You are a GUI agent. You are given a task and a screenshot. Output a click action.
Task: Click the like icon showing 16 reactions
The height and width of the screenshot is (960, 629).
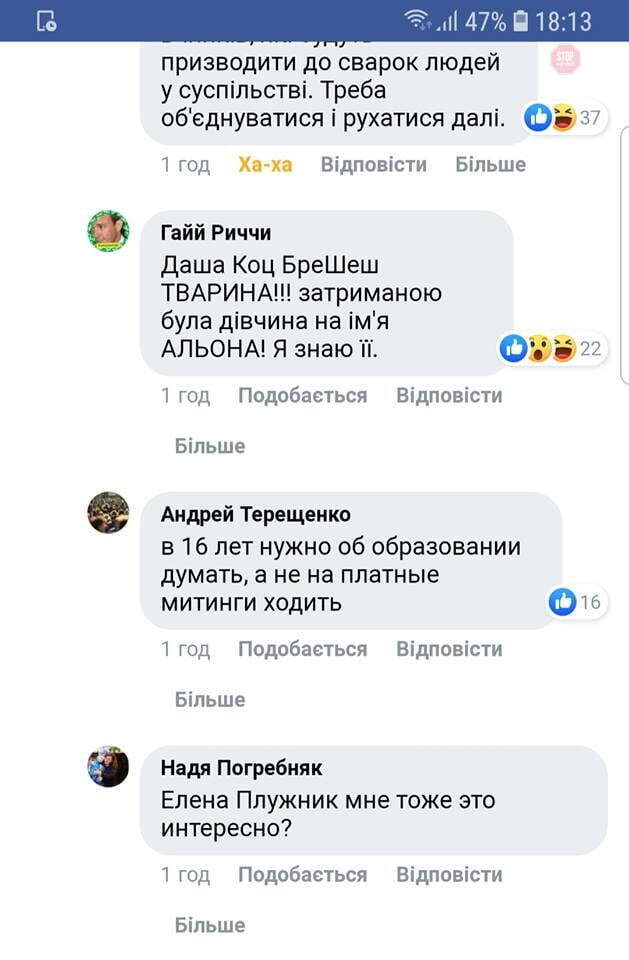point(560,601)
